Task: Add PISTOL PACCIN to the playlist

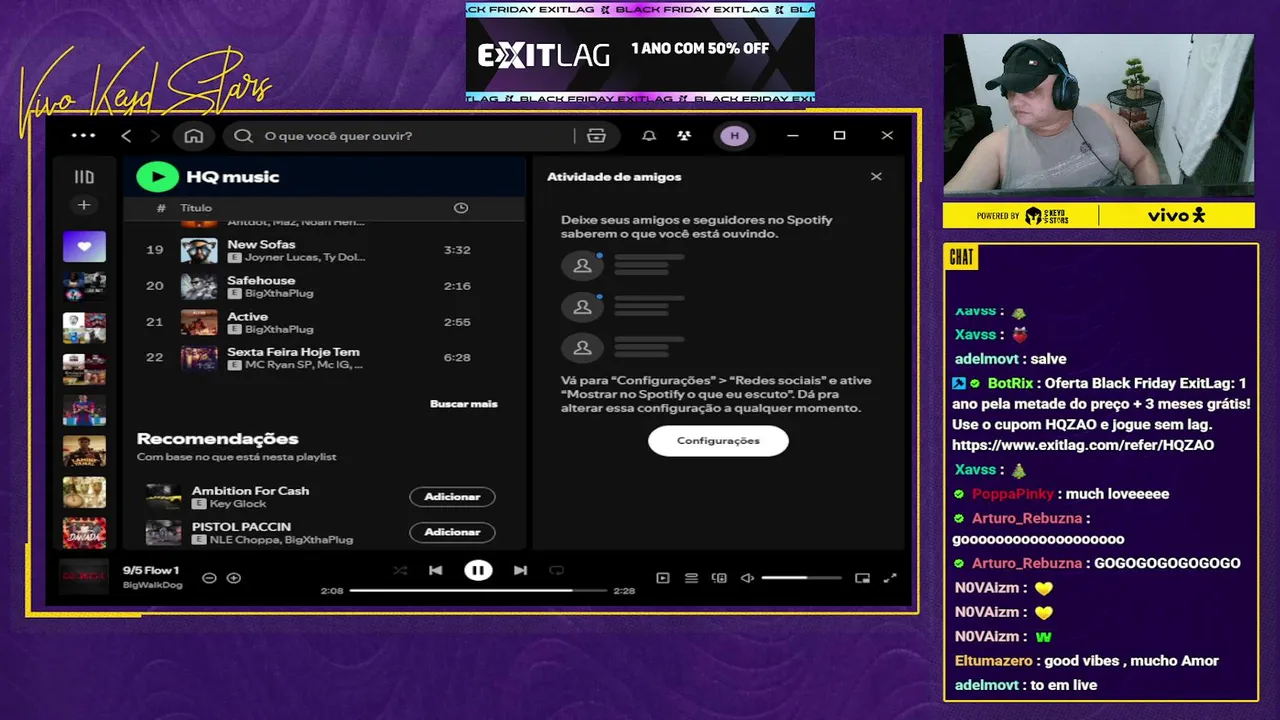Action: click(x=452, y=532)
